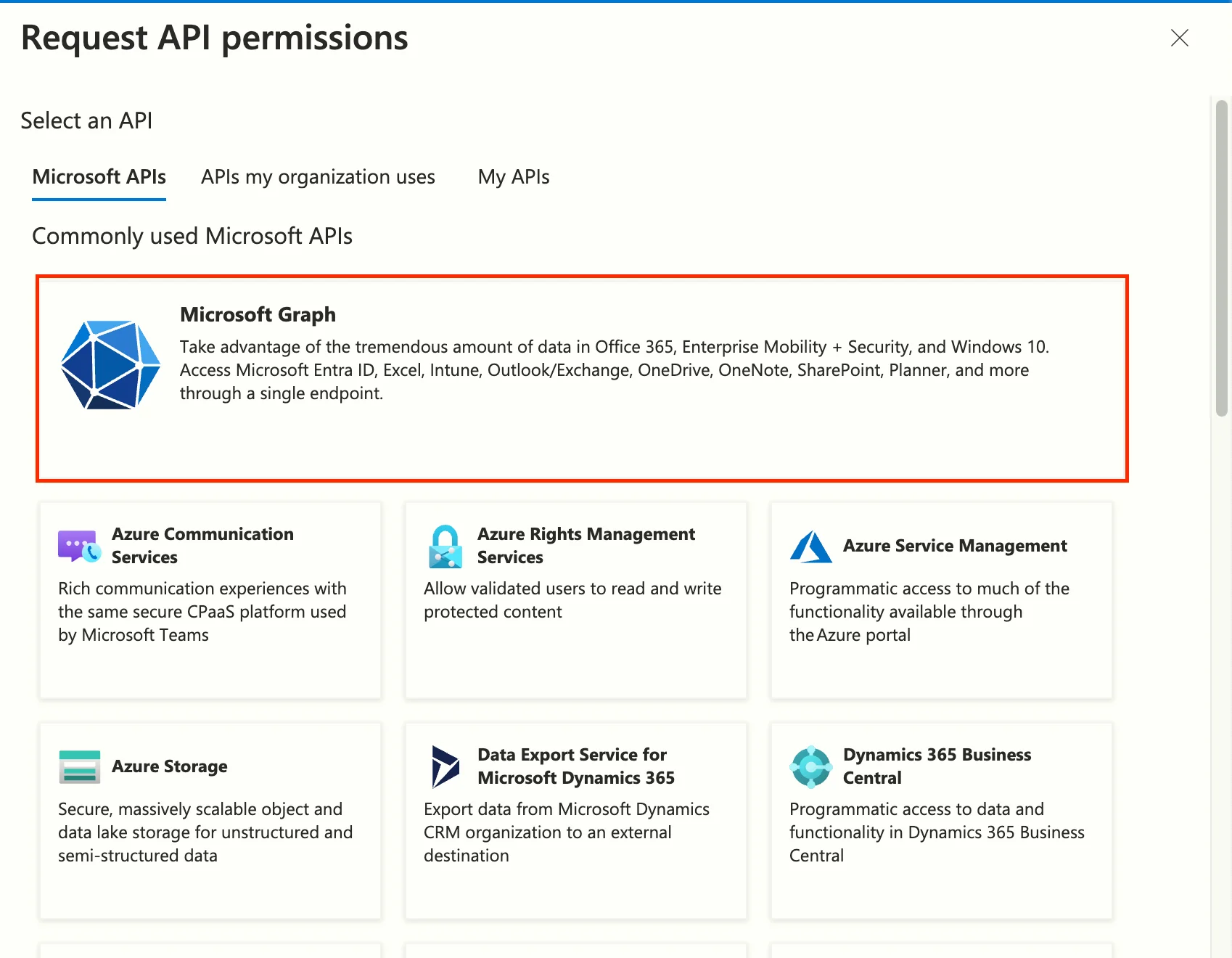Click the Azure Rights Management Services padlock icon

[x=445, y=546]
